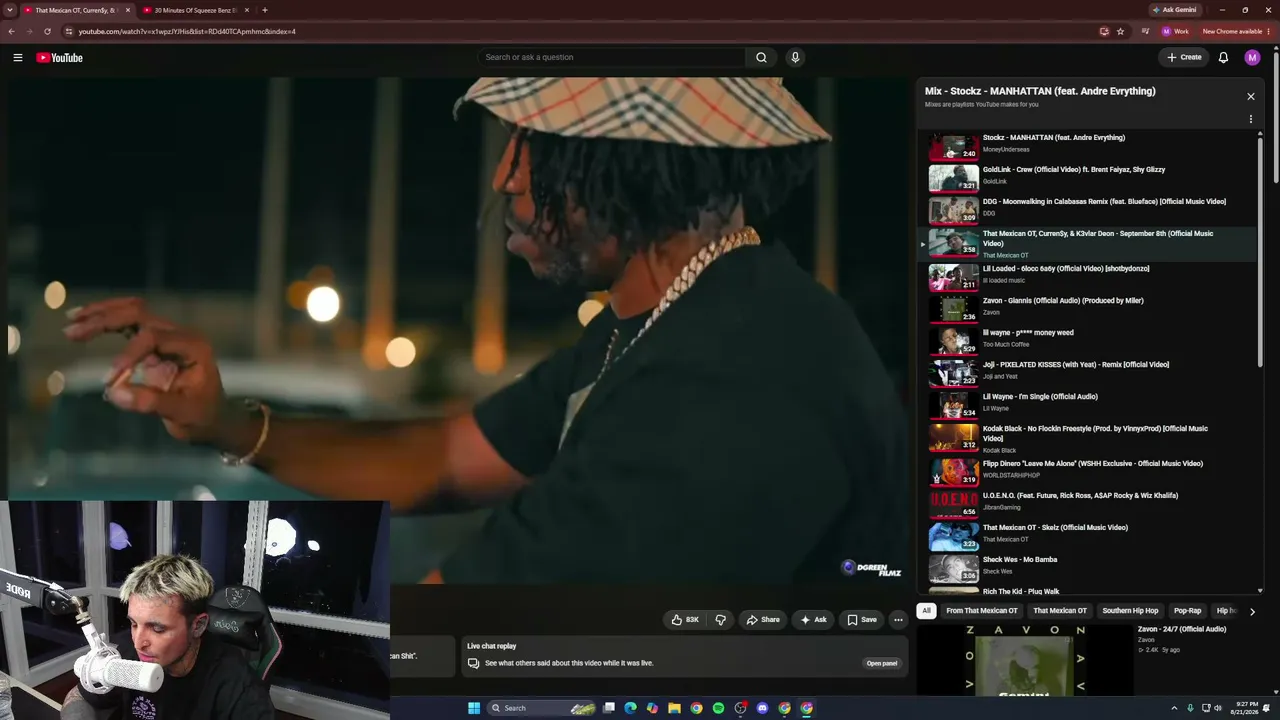1280x720 pixels.
Task: Click the New Chrome available update button
Action: (1236, 31)
